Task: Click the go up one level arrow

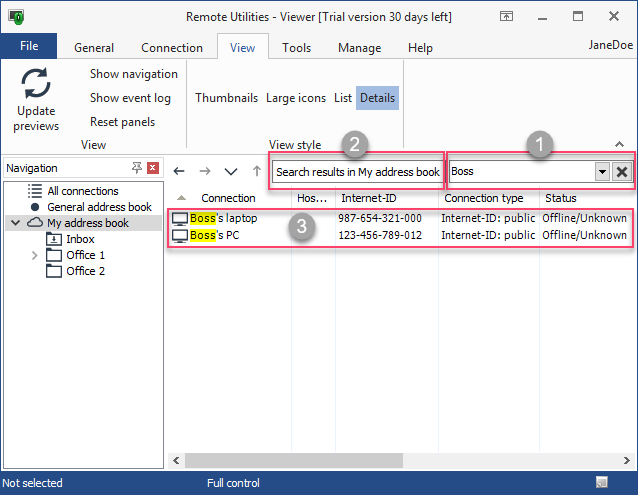Action: (x=255, y=171)
